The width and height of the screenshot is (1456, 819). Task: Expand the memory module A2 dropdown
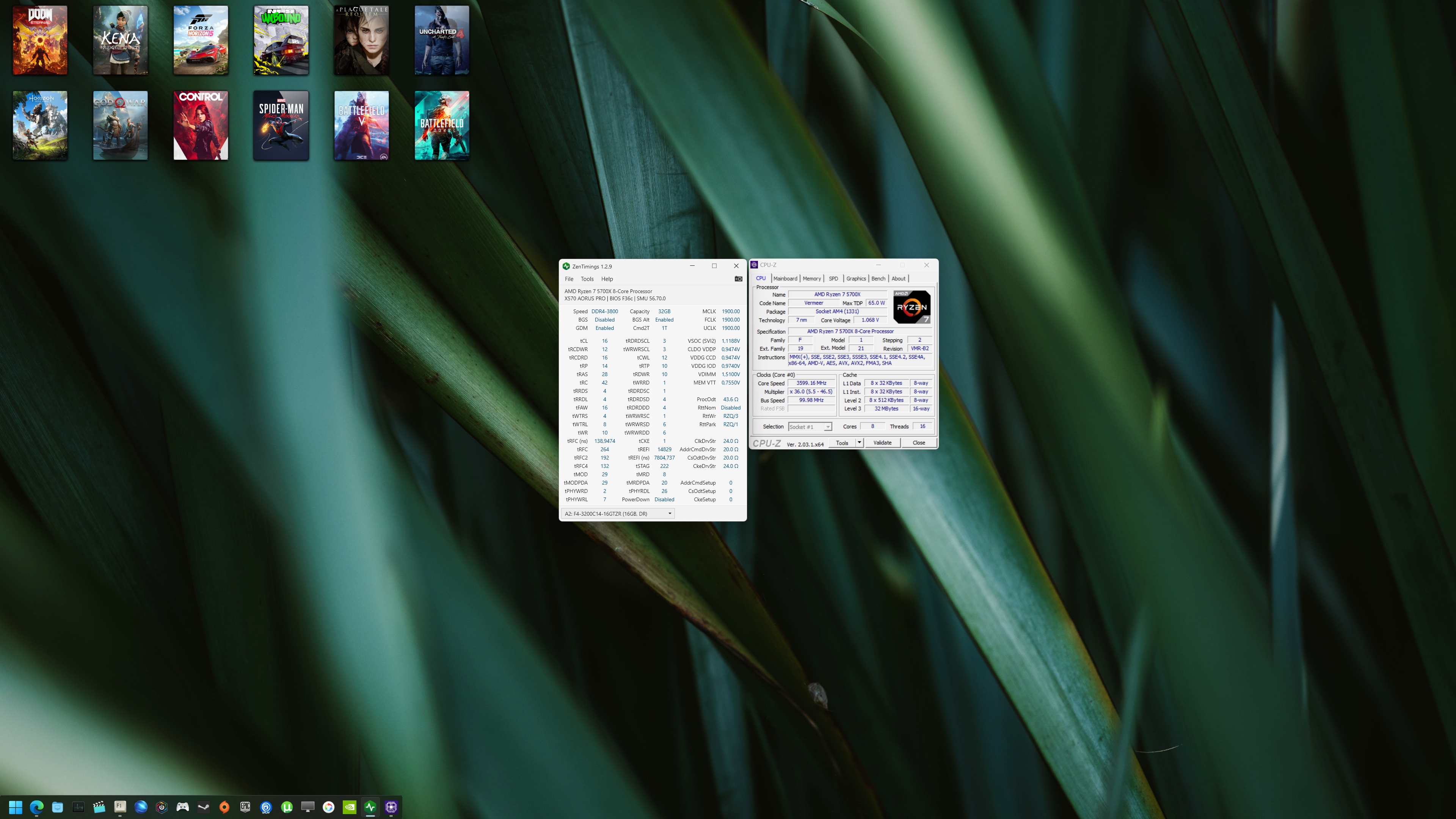(670, 513)
